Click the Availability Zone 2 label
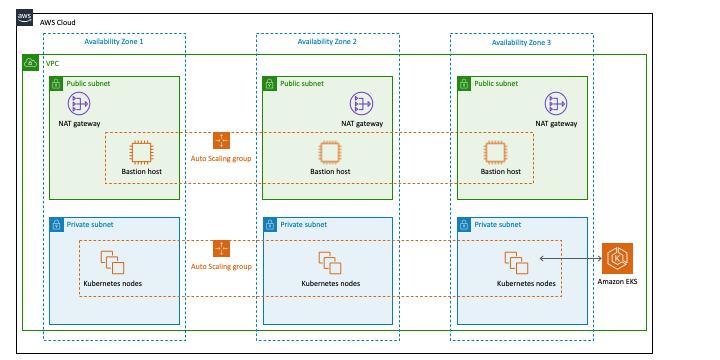Viewport: 720px width, 360px height. 327,41
